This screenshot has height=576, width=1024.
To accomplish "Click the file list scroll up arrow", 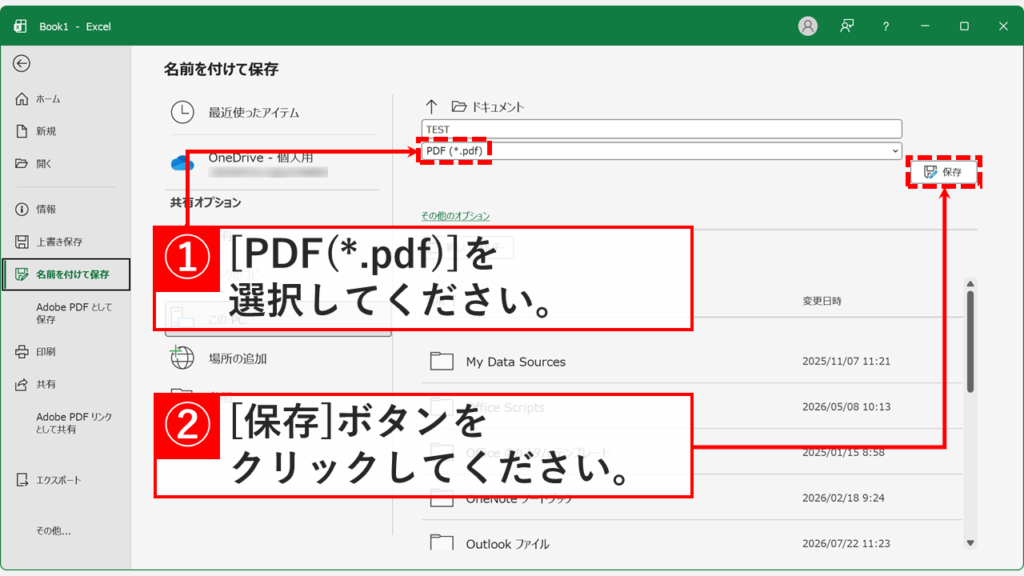I will (x=970, y=284).
